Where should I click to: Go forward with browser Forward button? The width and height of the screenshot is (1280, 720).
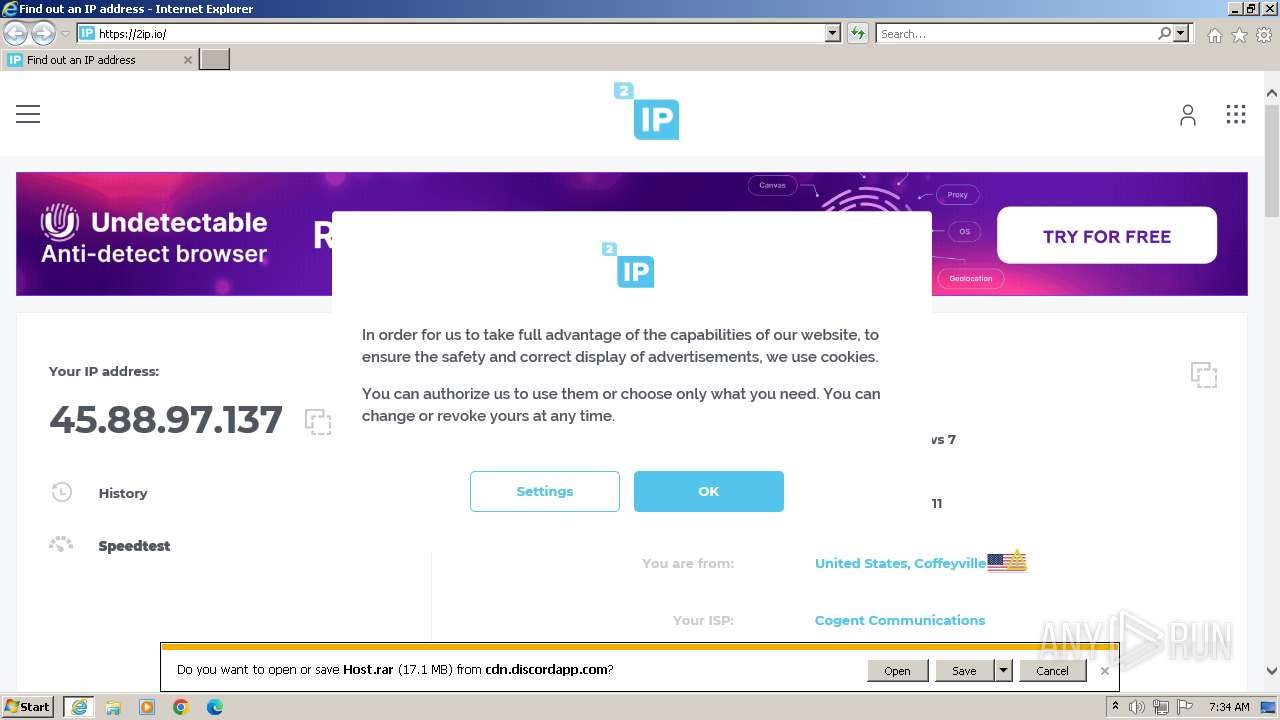(43, 33)
